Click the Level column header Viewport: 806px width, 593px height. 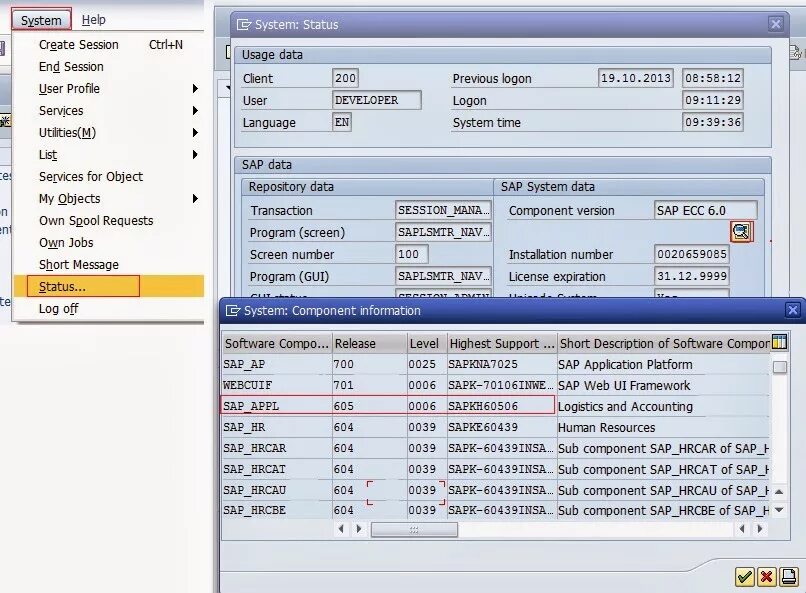click(427, 343)
